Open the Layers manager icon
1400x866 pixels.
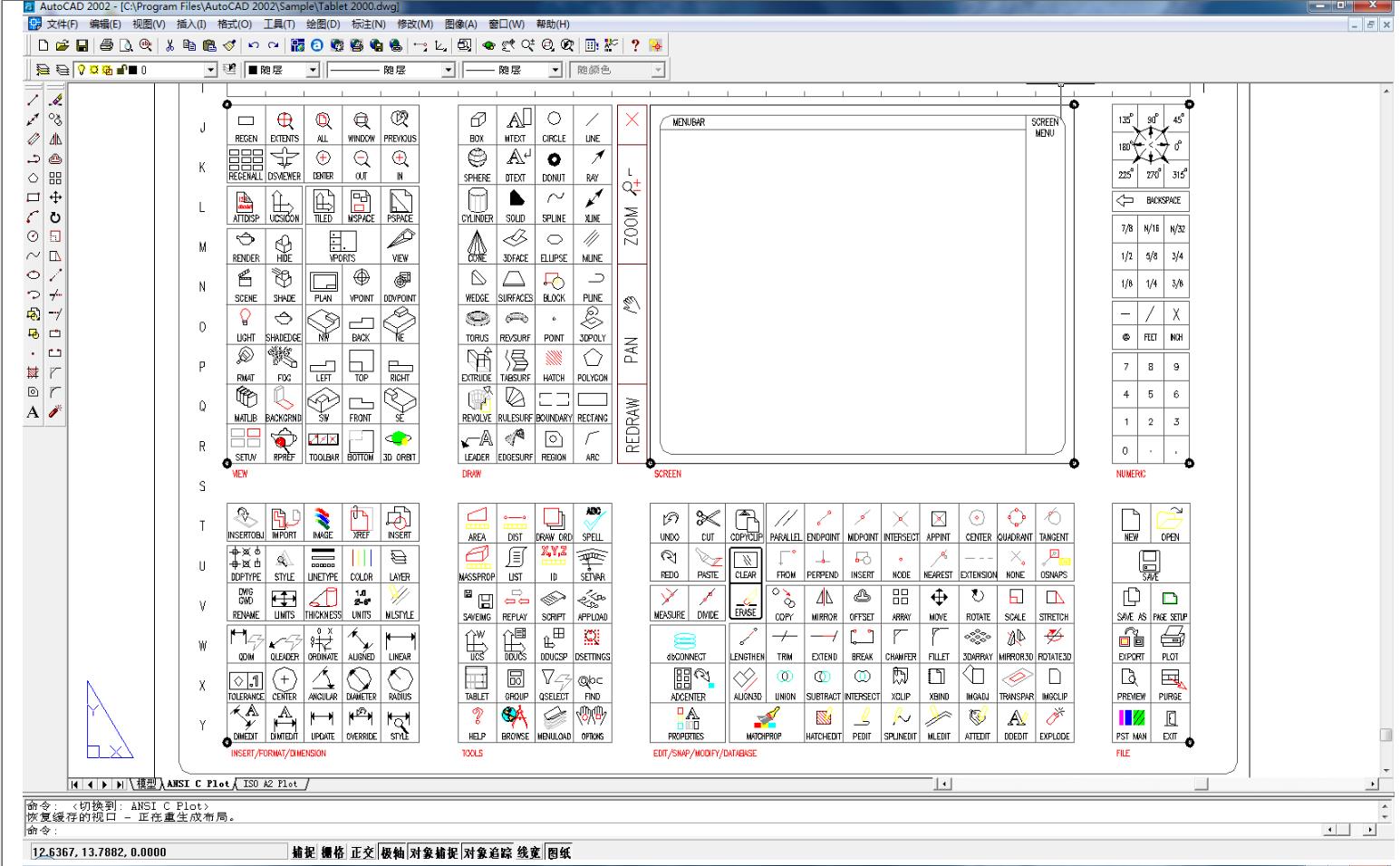tap(63, 70)
